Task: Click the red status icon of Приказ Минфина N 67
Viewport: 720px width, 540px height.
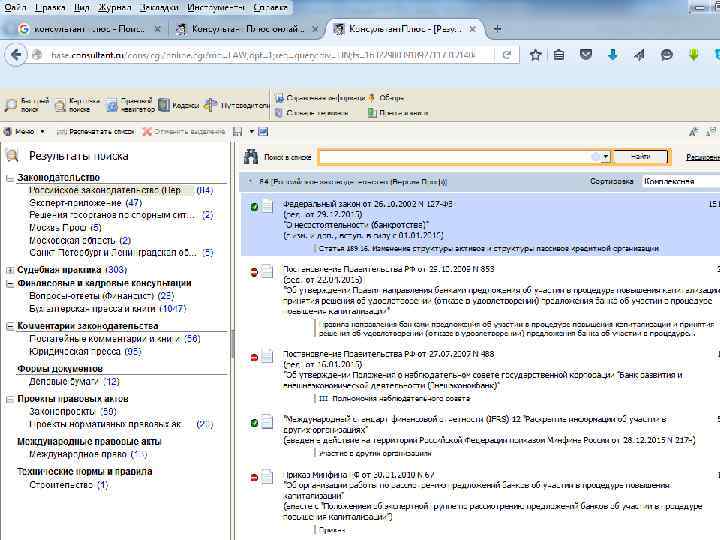Action: pyautogui.click(x=254, y=478)
